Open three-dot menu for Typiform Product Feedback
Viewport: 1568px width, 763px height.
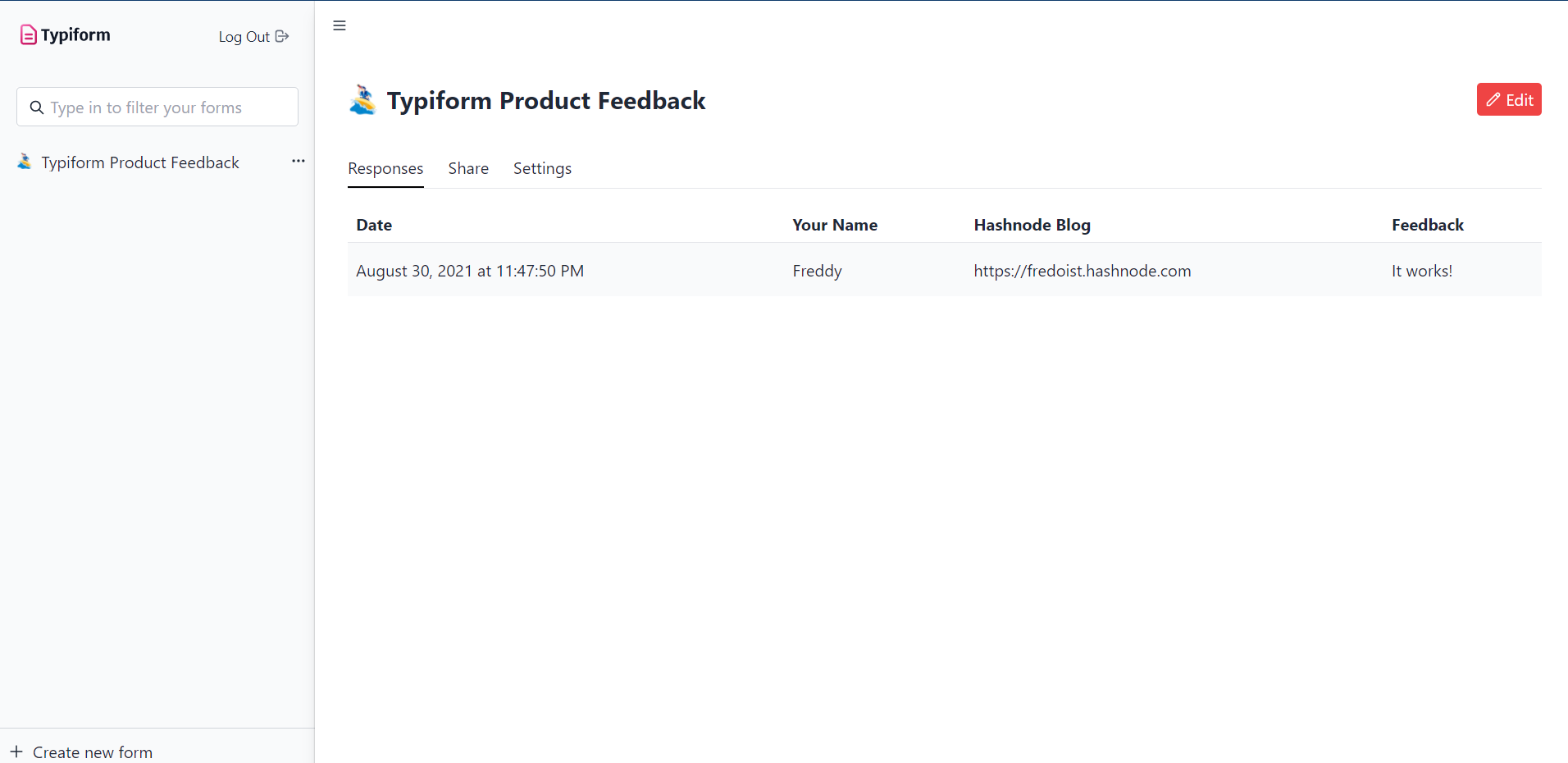[x=299, y=161]
